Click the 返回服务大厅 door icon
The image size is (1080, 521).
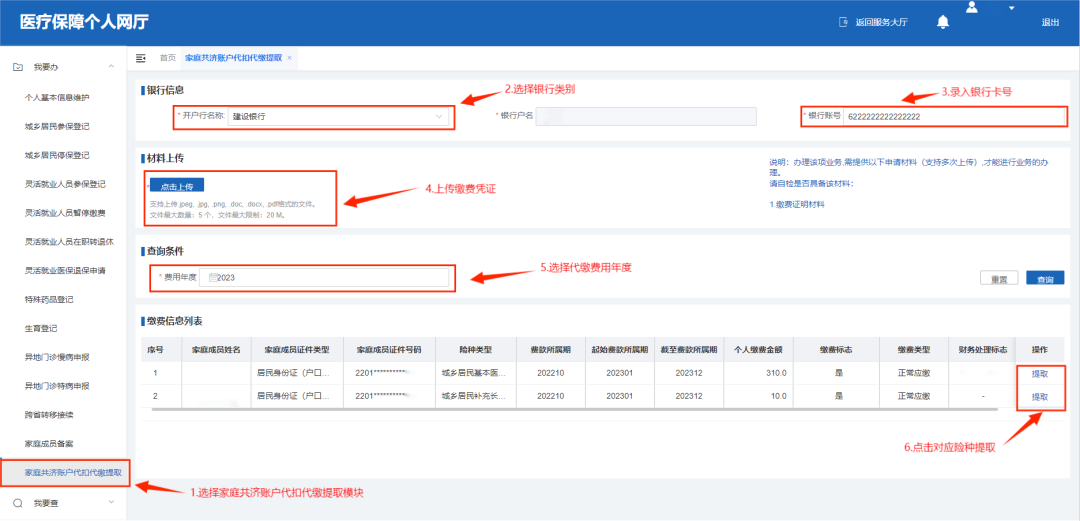(842, 22)
